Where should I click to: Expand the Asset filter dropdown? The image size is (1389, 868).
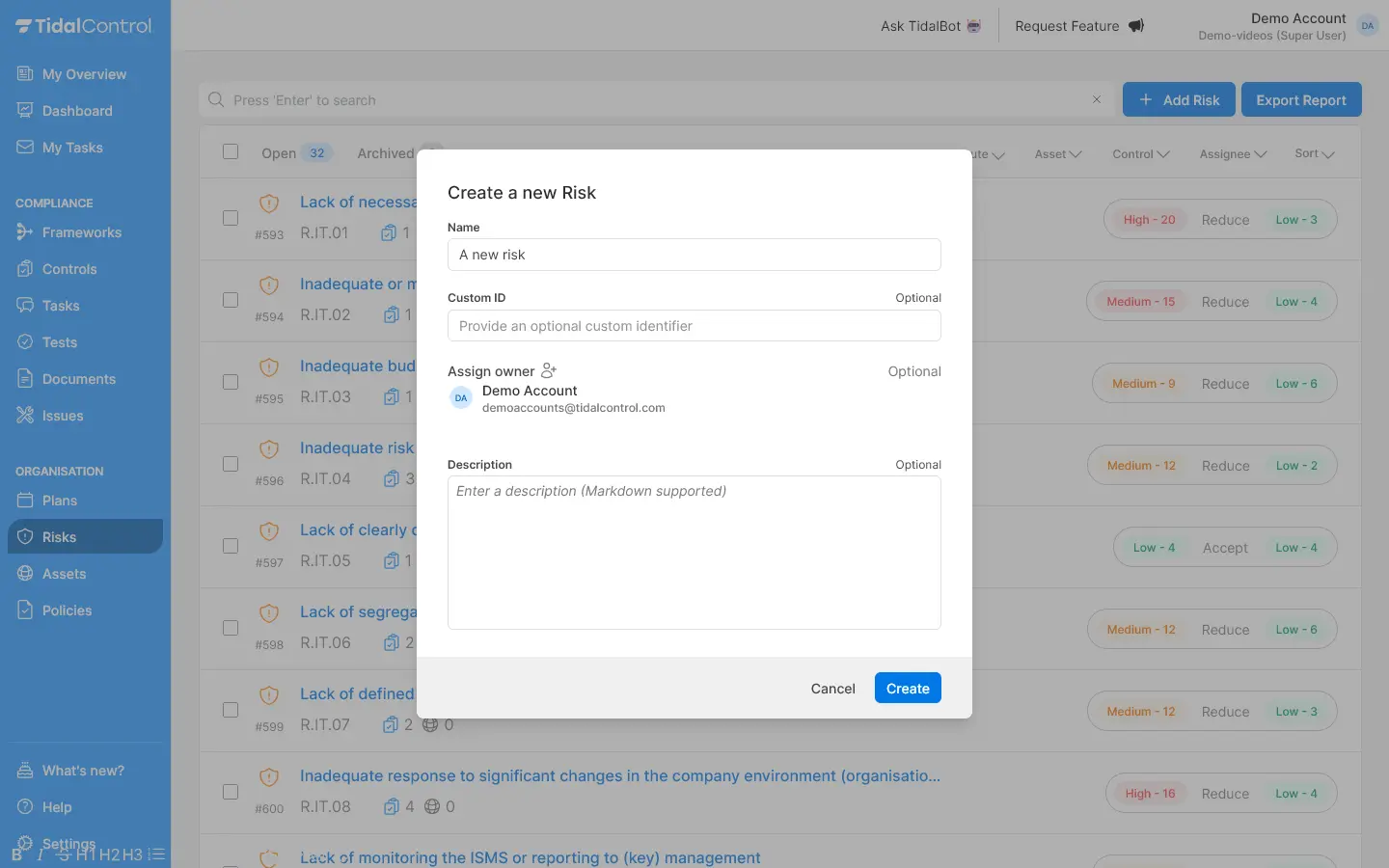(1058, 154)
